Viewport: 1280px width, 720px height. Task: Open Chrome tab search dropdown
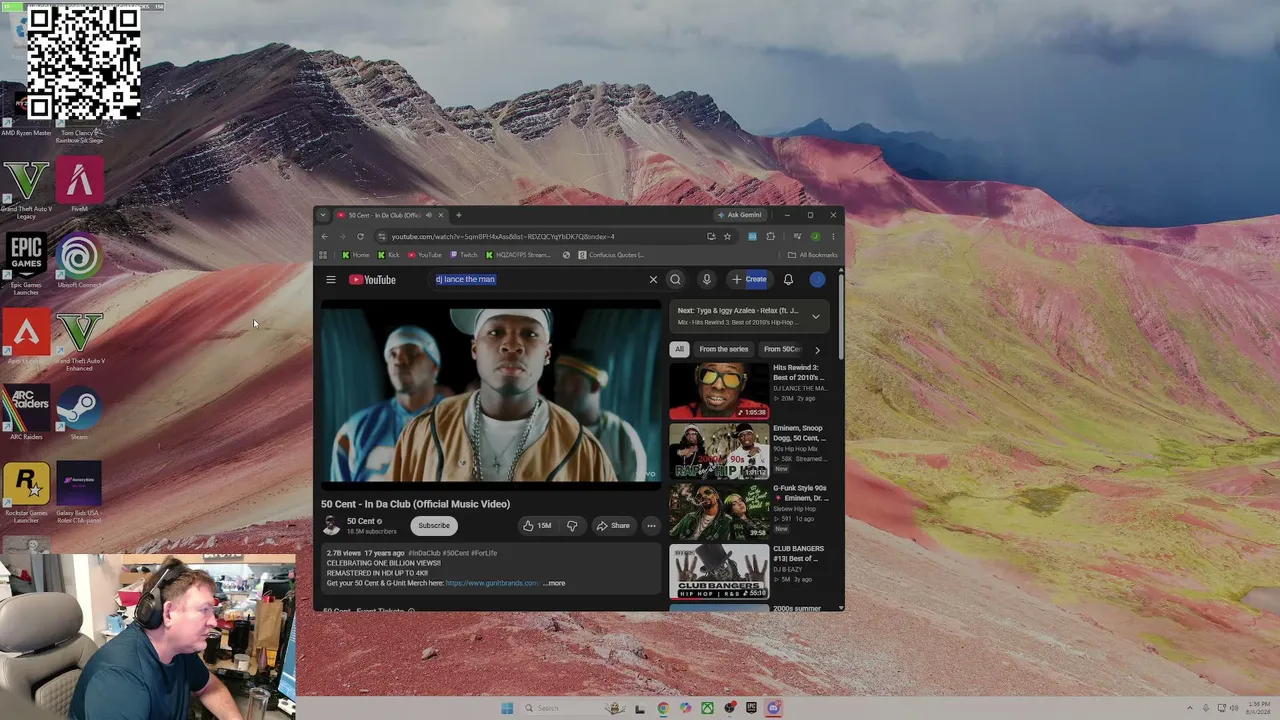[x=323, y=215]
